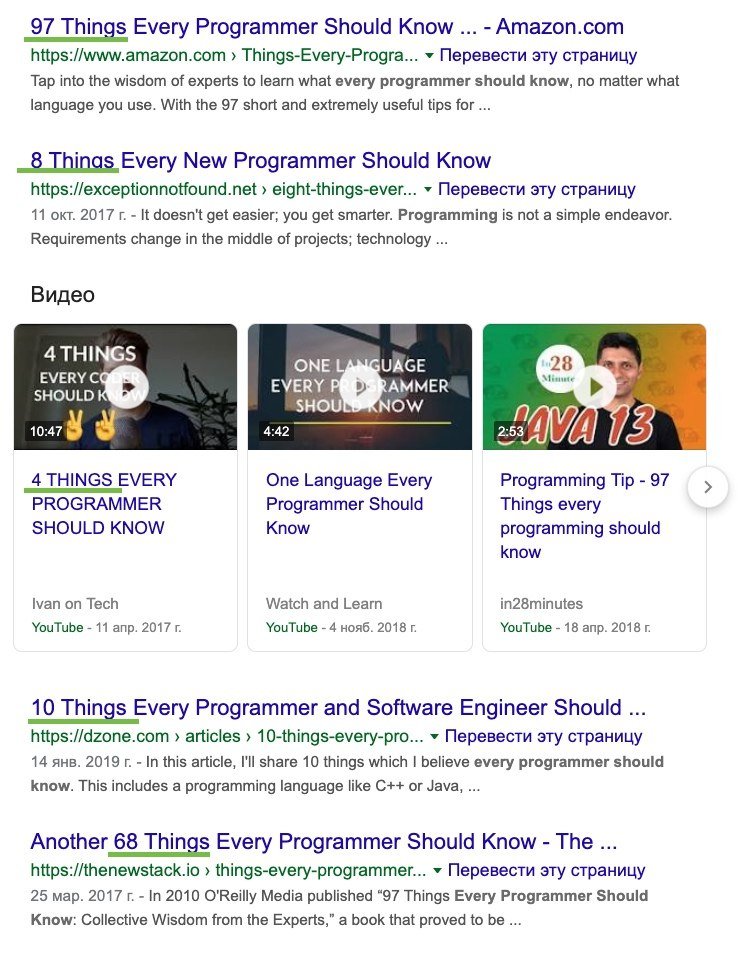Click the 10:47 duration badge on thumbnail
Screen dimensions: 738x955
point(45,432)
